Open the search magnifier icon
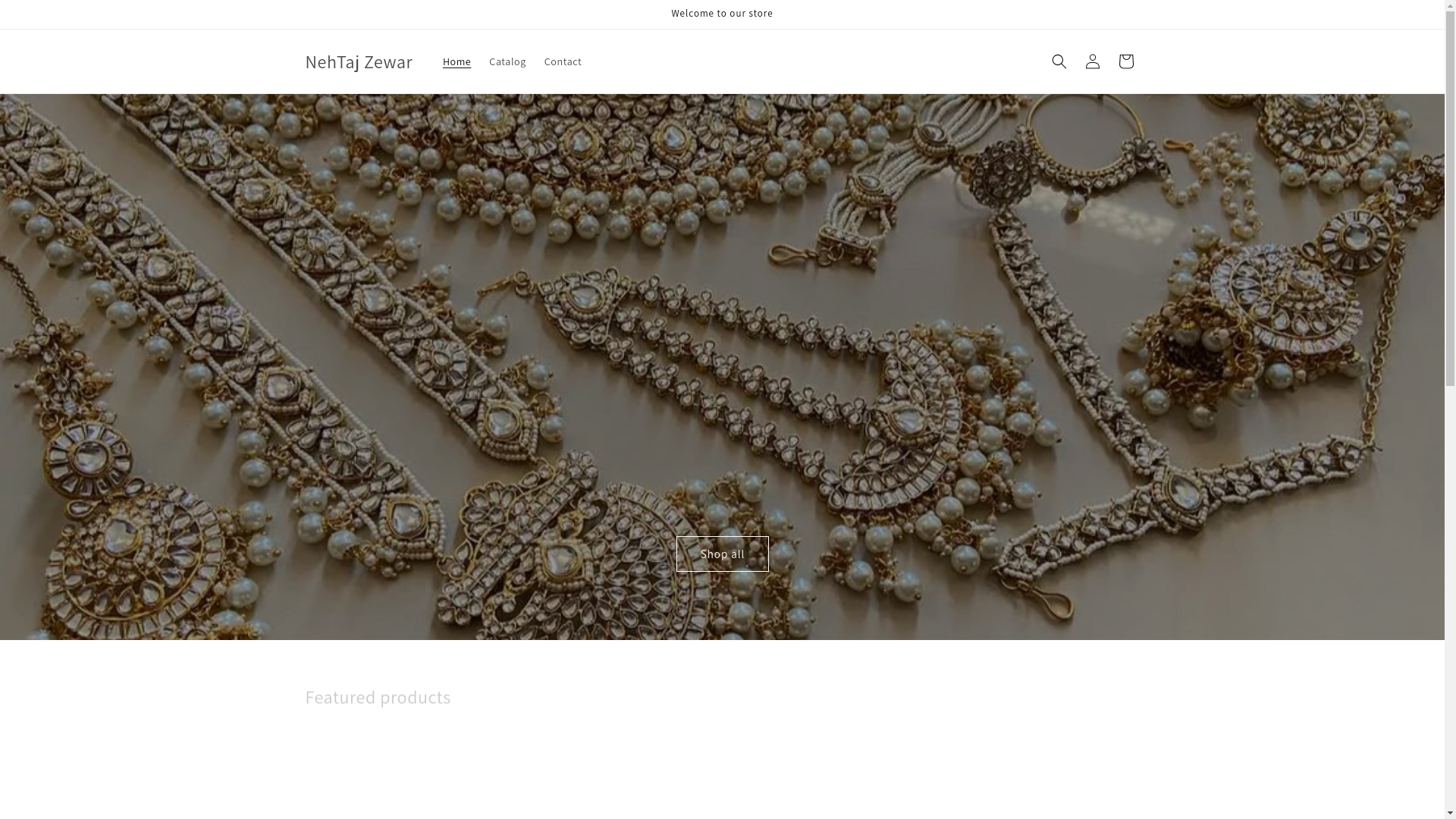This screenshot has width=1456, height=819. [1059, 61]
